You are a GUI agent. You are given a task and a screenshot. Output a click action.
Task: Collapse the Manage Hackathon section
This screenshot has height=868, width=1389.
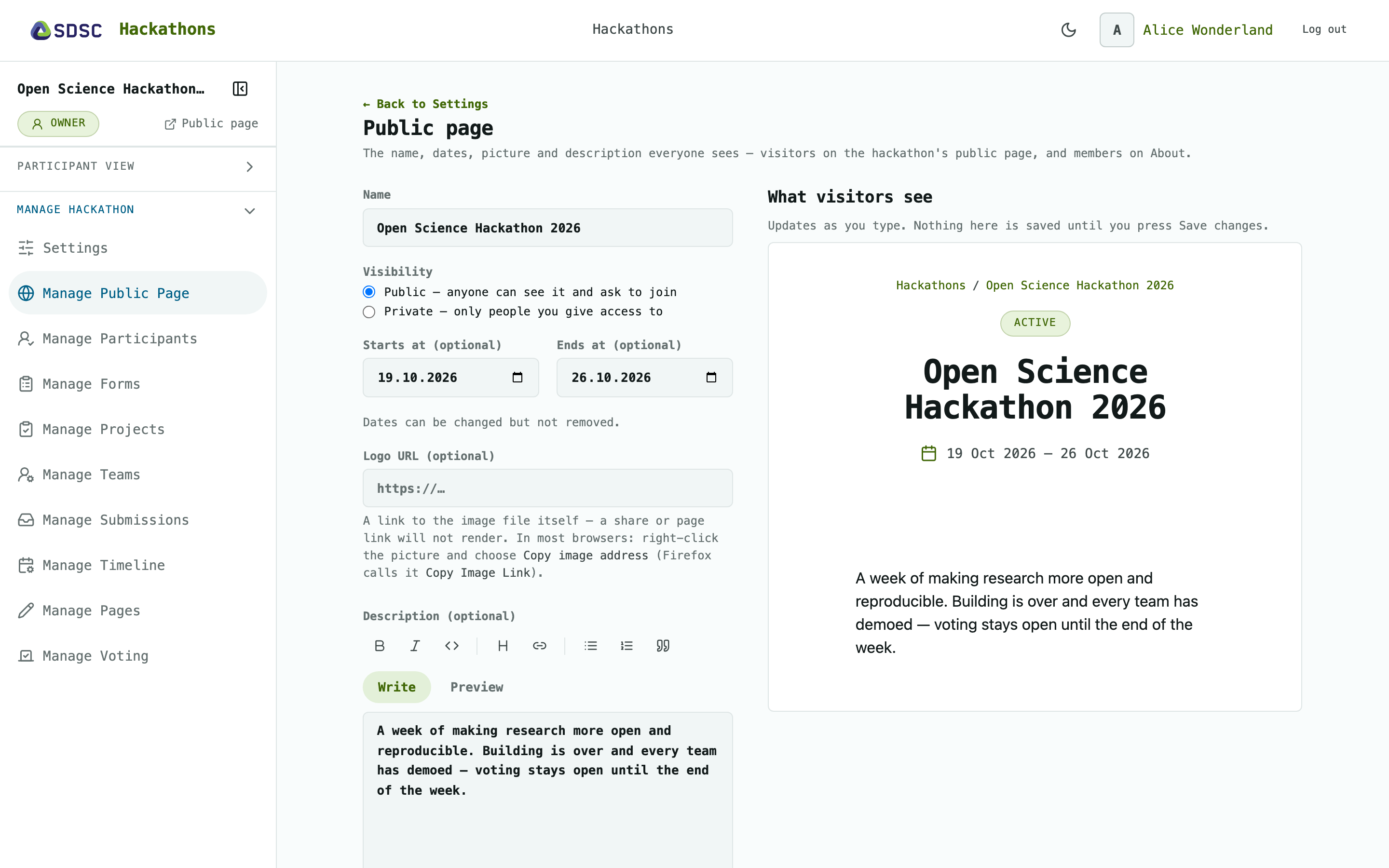click(x=138, y=210)
